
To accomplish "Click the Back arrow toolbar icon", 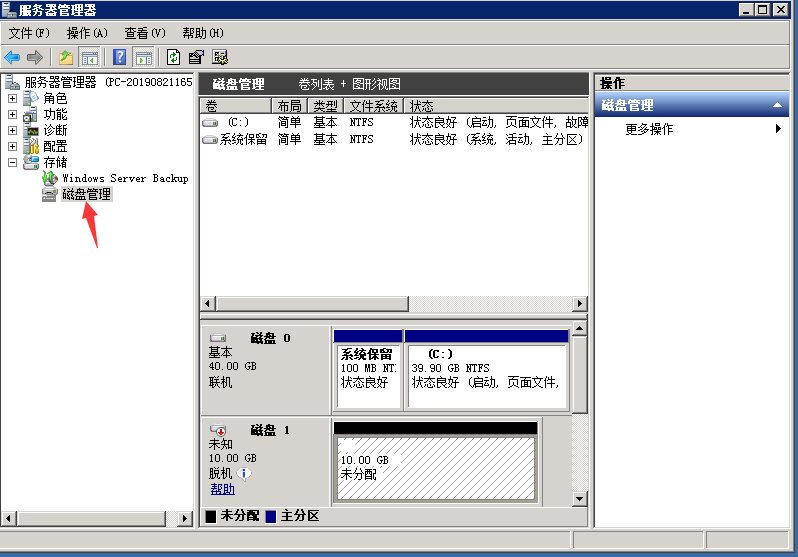I will point(12,58).
